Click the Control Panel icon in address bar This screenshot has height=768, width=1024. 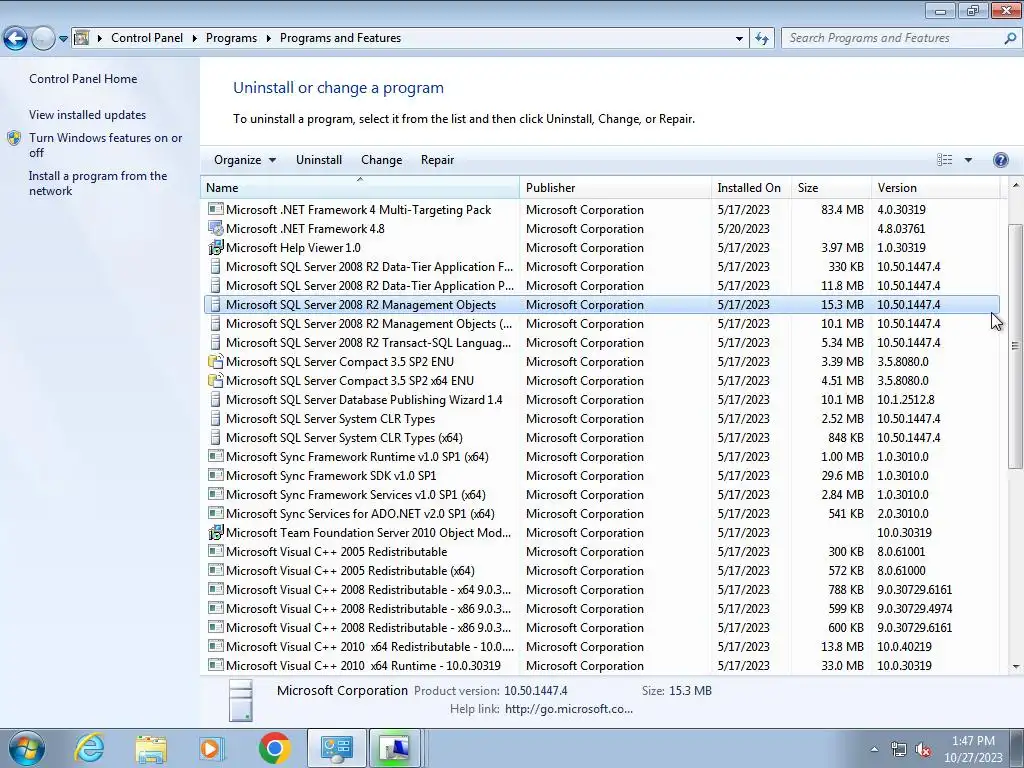coord(82,38)
